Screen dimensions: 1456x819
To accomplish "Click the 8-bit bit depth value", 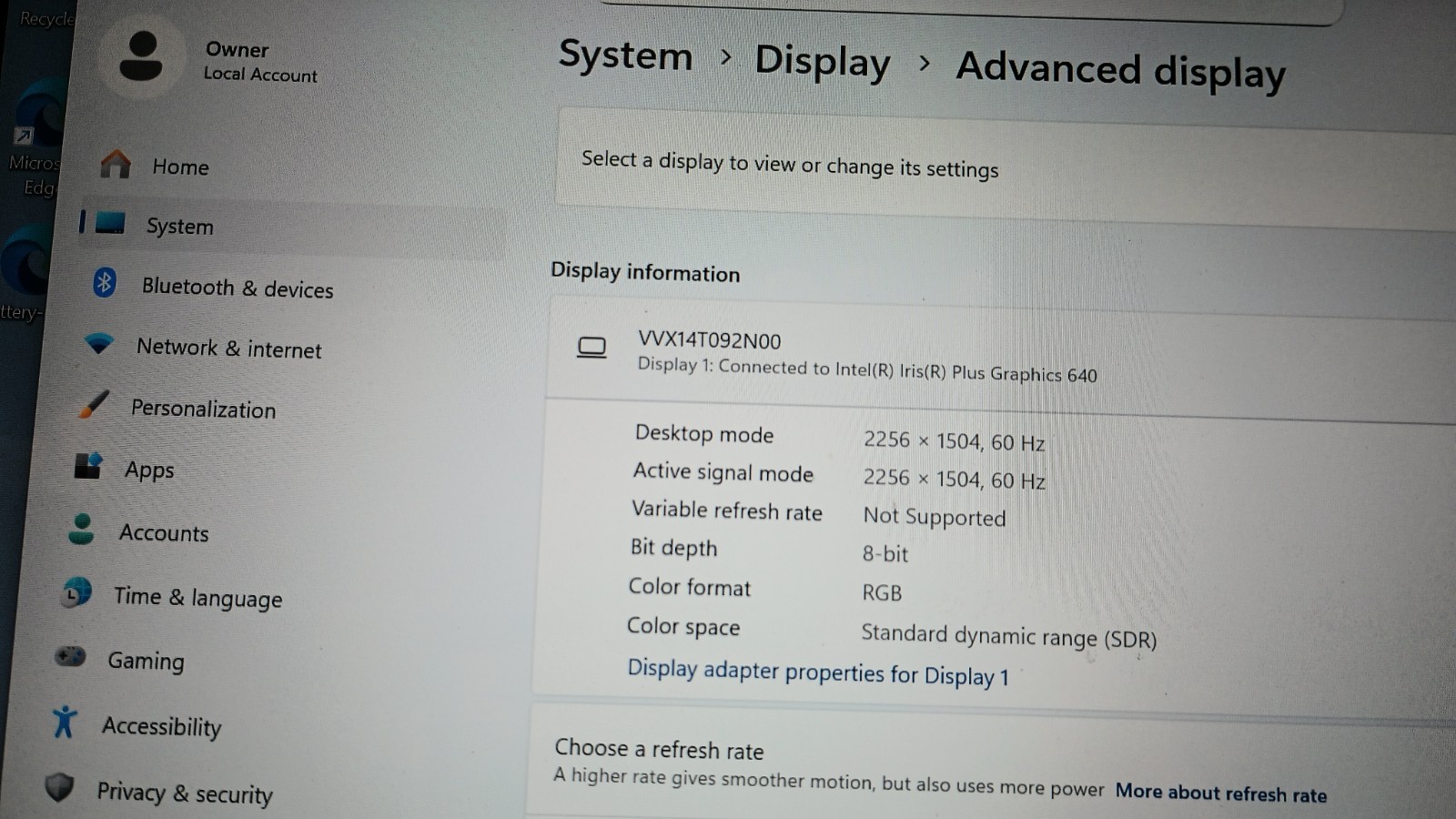I will click(885, 553).
